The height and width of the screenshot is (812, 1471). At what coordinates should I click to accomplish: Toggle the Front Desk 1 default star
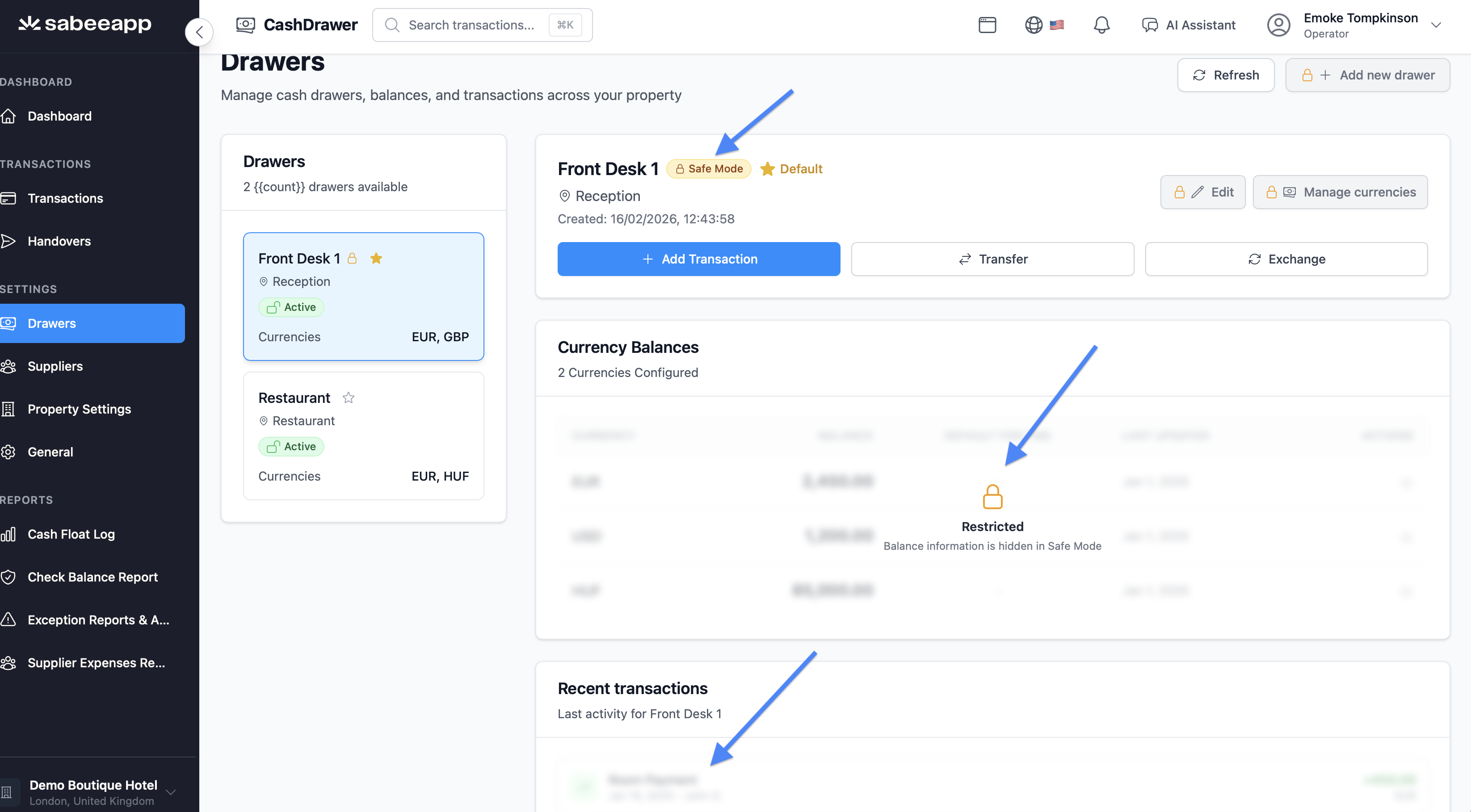point(376,259)
